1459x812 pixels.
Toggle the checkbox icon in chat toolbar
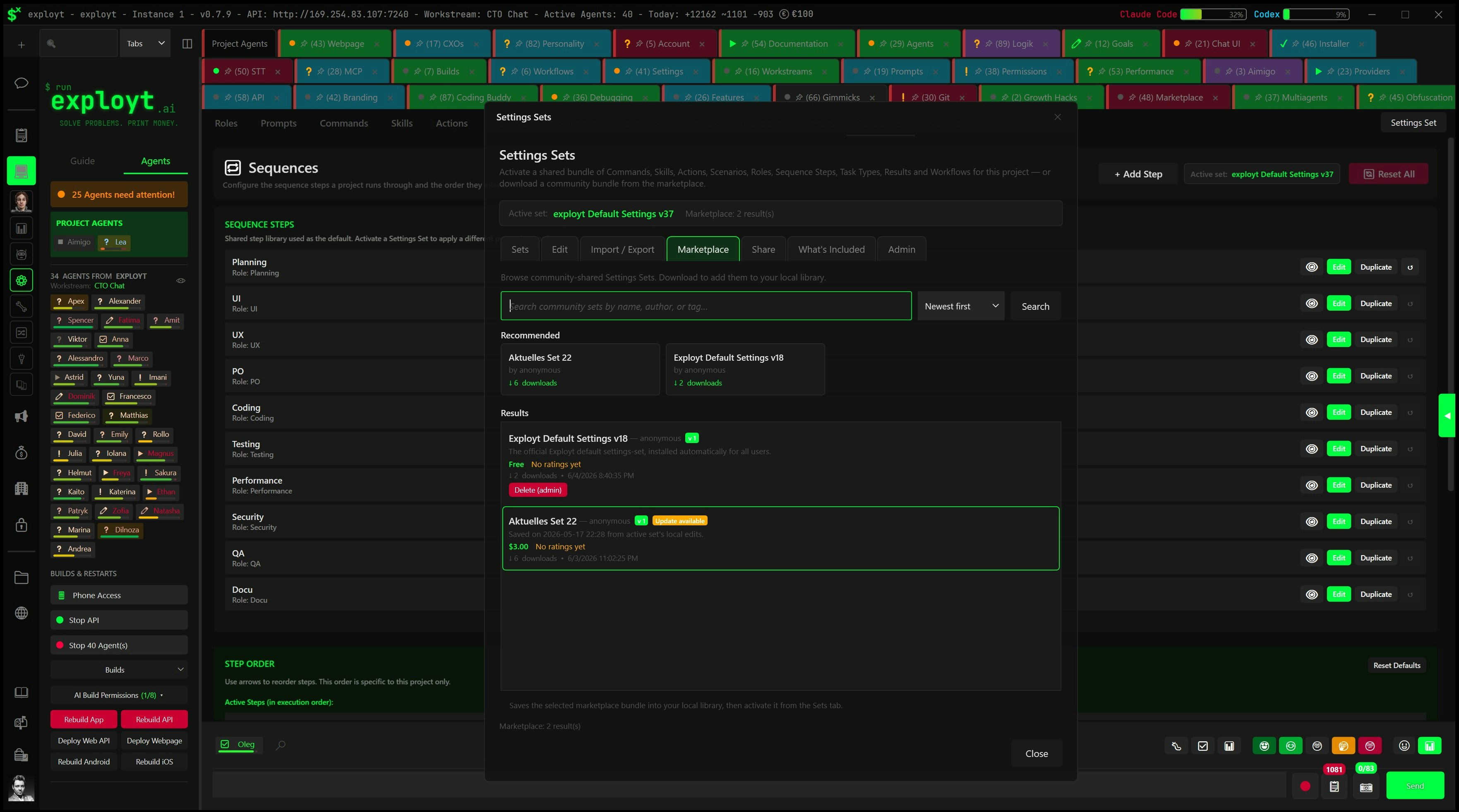pos(1202,746)
